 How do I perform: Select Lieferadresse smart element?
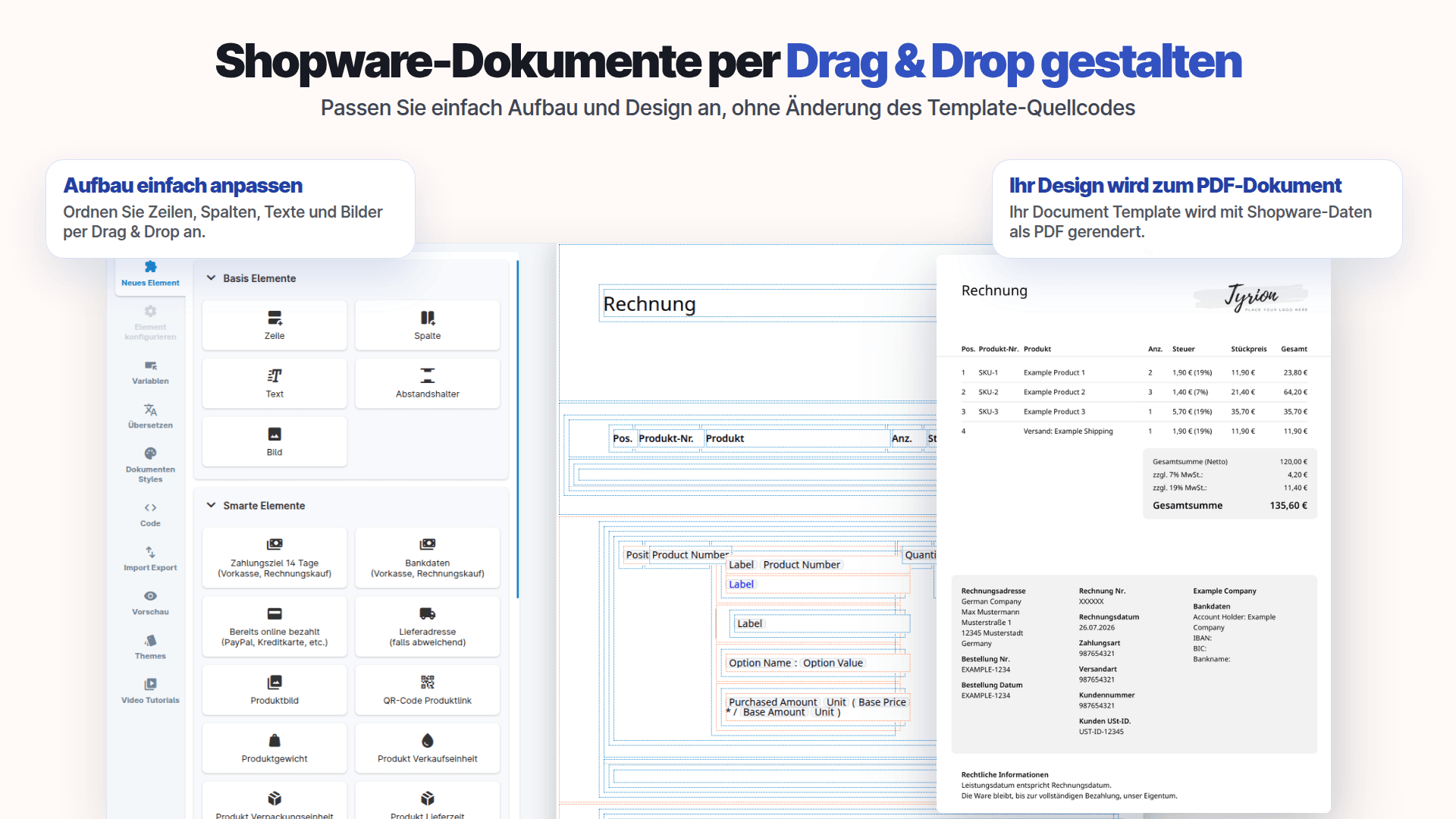(428, 626)
